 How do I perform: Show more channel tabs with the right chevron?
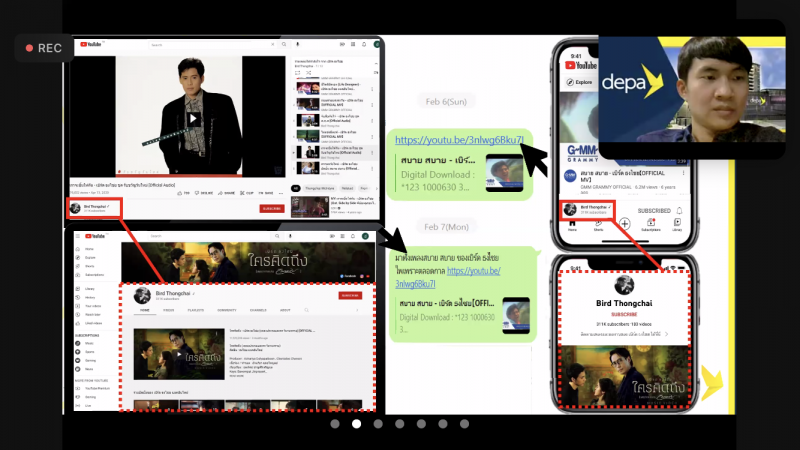[357, 310]
